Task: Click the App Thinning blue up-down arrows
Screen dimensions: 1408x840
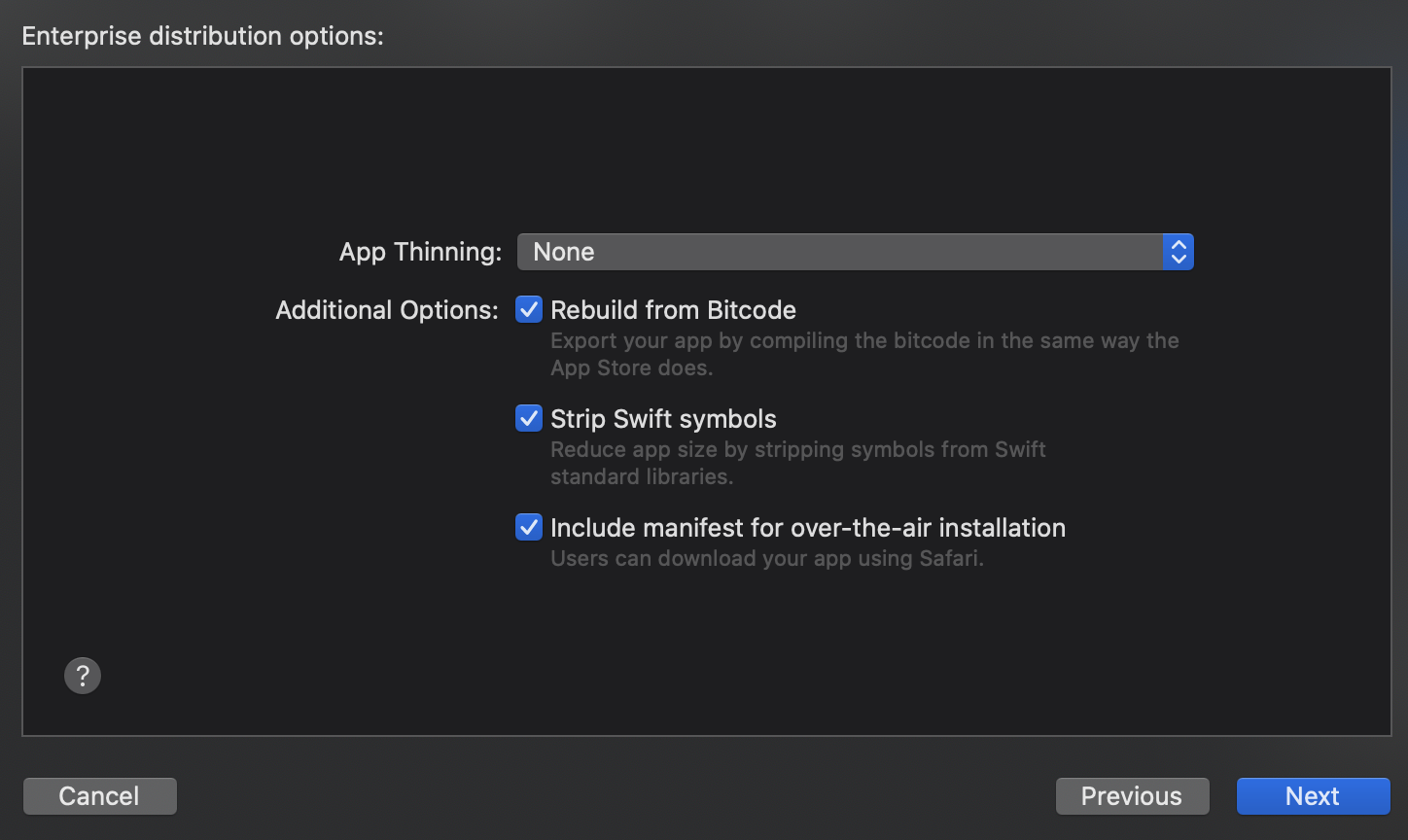Action: click(1179, 252)
